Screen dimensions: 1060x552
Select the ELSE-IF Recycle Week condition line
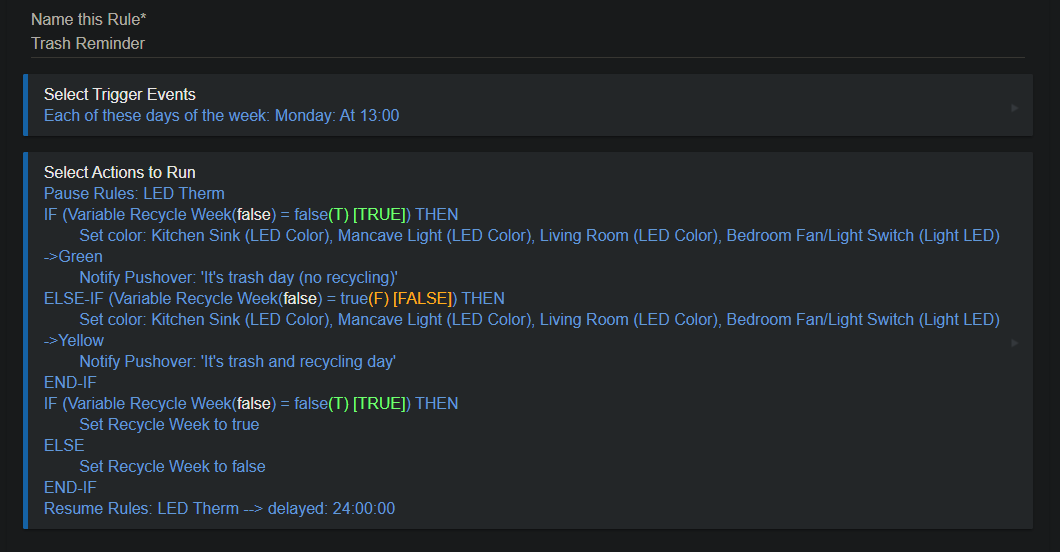click(x=274, y=298)
